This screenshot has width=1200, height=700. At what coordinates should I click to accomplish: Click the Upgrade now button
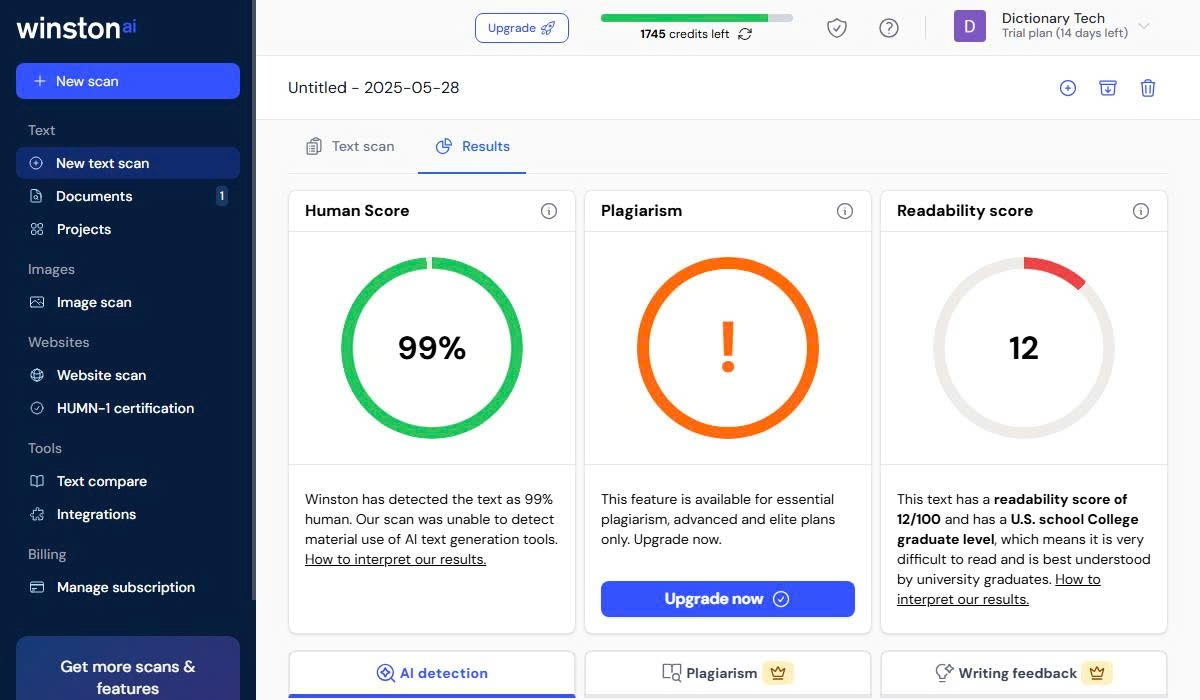[x=728, y=599]
